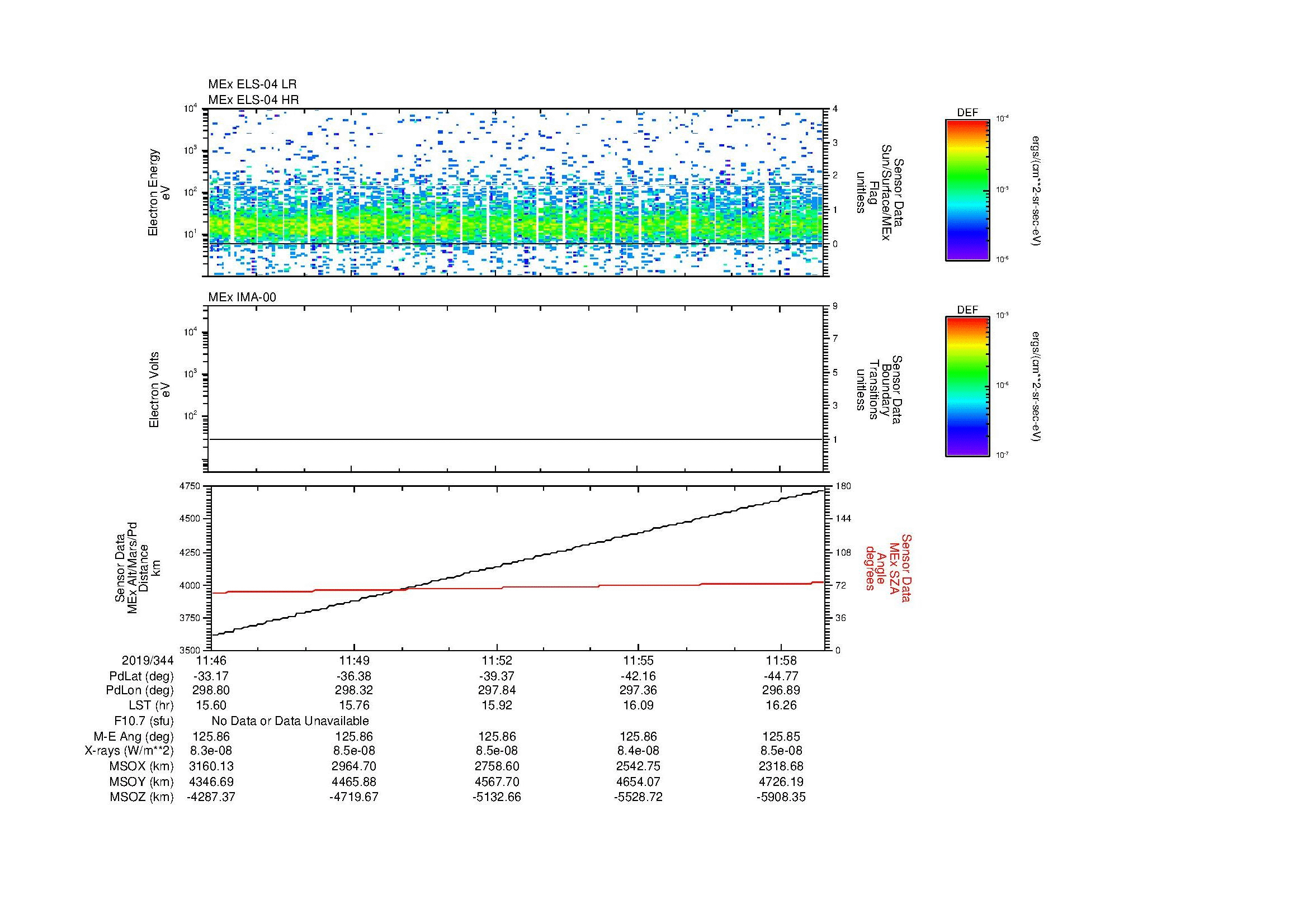This screenshot has width=1308, height=924.
Task: Click the lower 'ergs/(cm**2-sr-sec-eV)' units label
Action: point(1036,387)
